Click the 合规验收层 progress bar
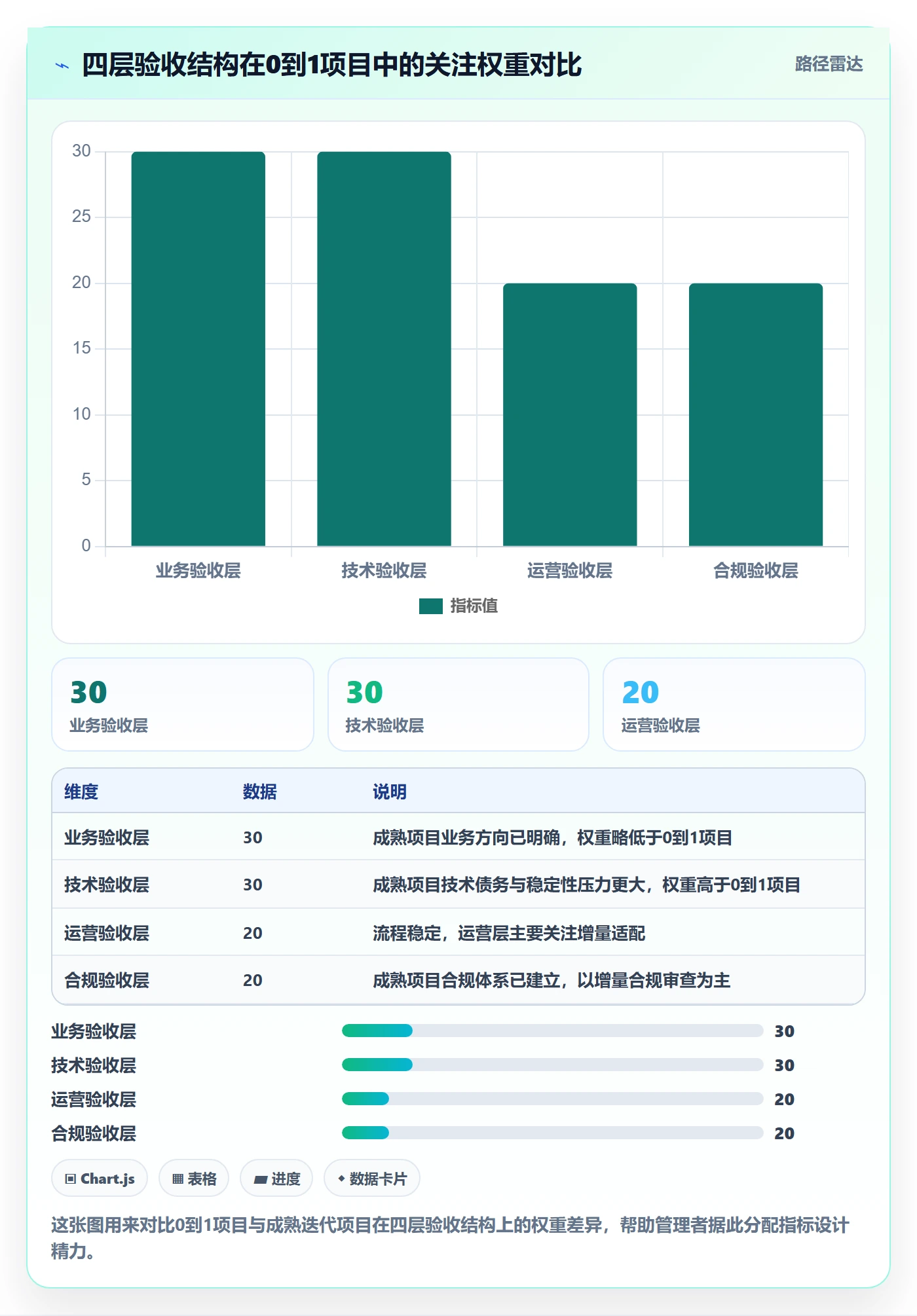This screenshot has width=917, height=1316. tap(552, 1133)
